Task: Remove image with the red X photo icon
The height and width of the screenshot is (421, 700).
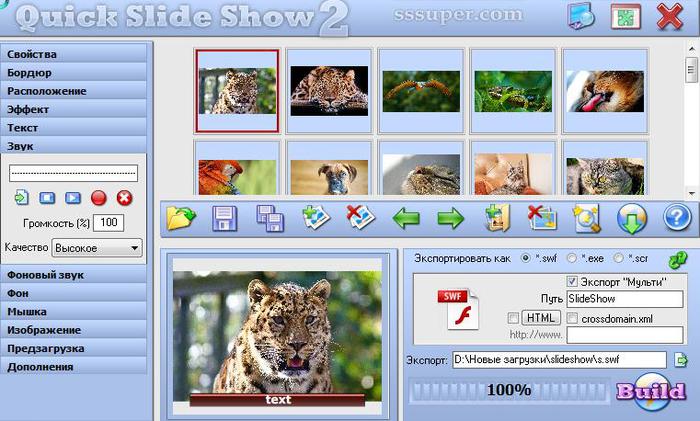Action: point(361,217)
